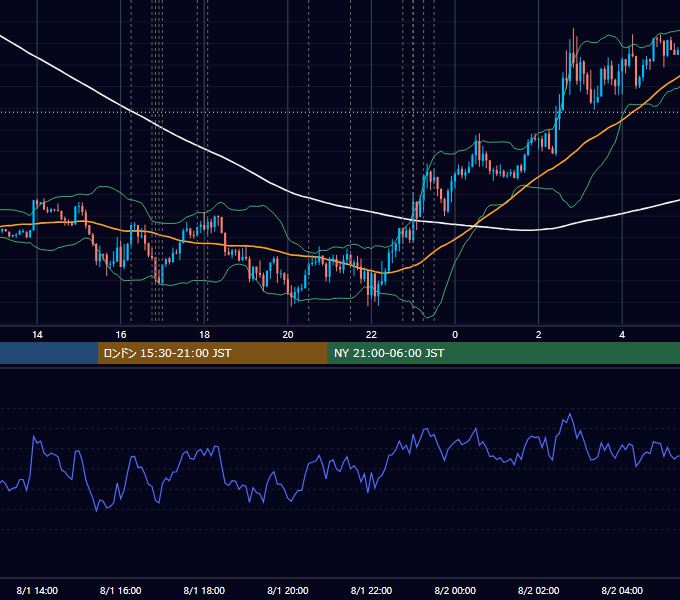Click the 8/1 16:00 time label
The width and height of the screenshot is (680, 600).
click(x=121, y=590)
